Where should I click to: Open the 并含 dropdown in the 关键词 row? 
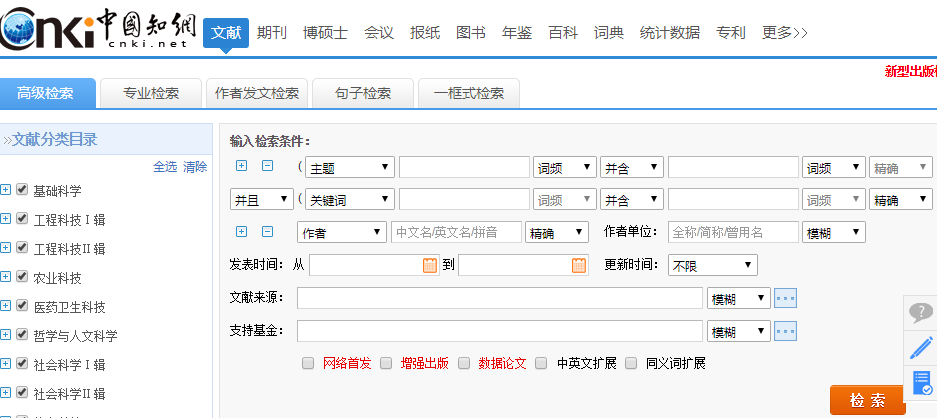click(632, 199)
